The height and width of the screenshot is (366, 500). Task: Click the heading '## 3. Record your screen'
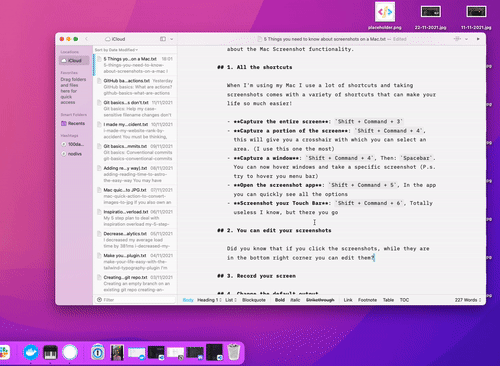click(256, 276)
